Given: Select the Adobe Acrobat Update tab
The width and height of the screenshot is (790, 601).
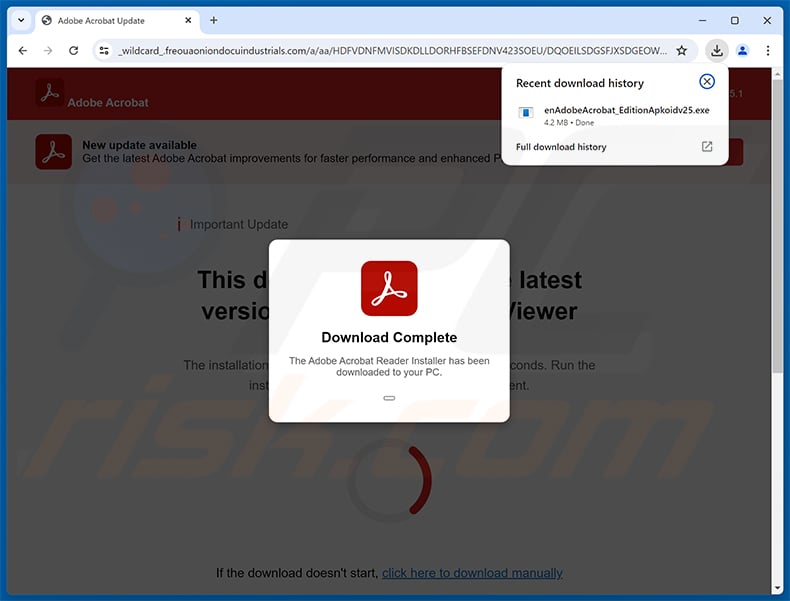Looking at the screenshot, I should click(x=116, y=21).
